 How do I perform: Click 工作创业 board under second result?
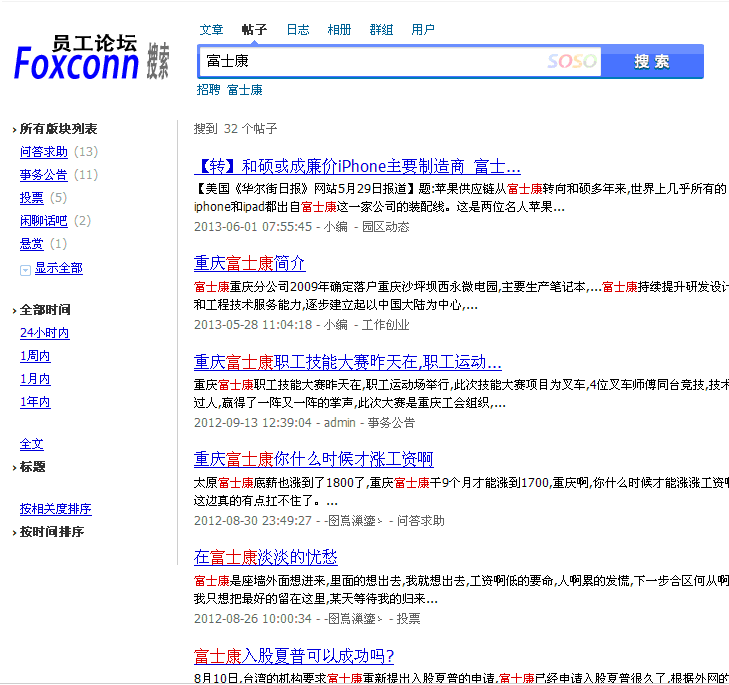click(385, 325)
